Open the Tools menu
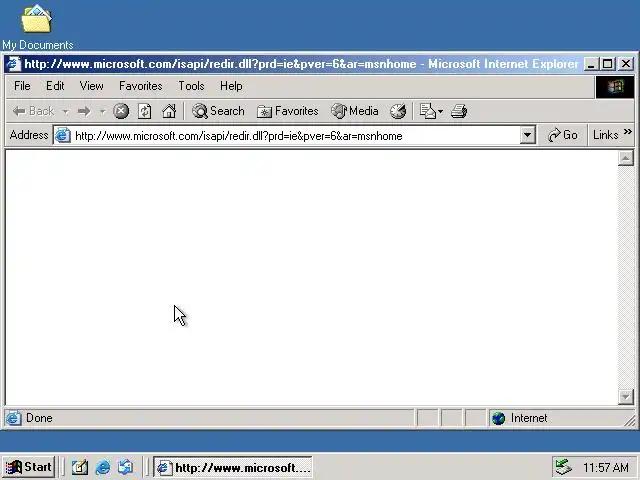 pyautogui.click(x=191, y=86)
